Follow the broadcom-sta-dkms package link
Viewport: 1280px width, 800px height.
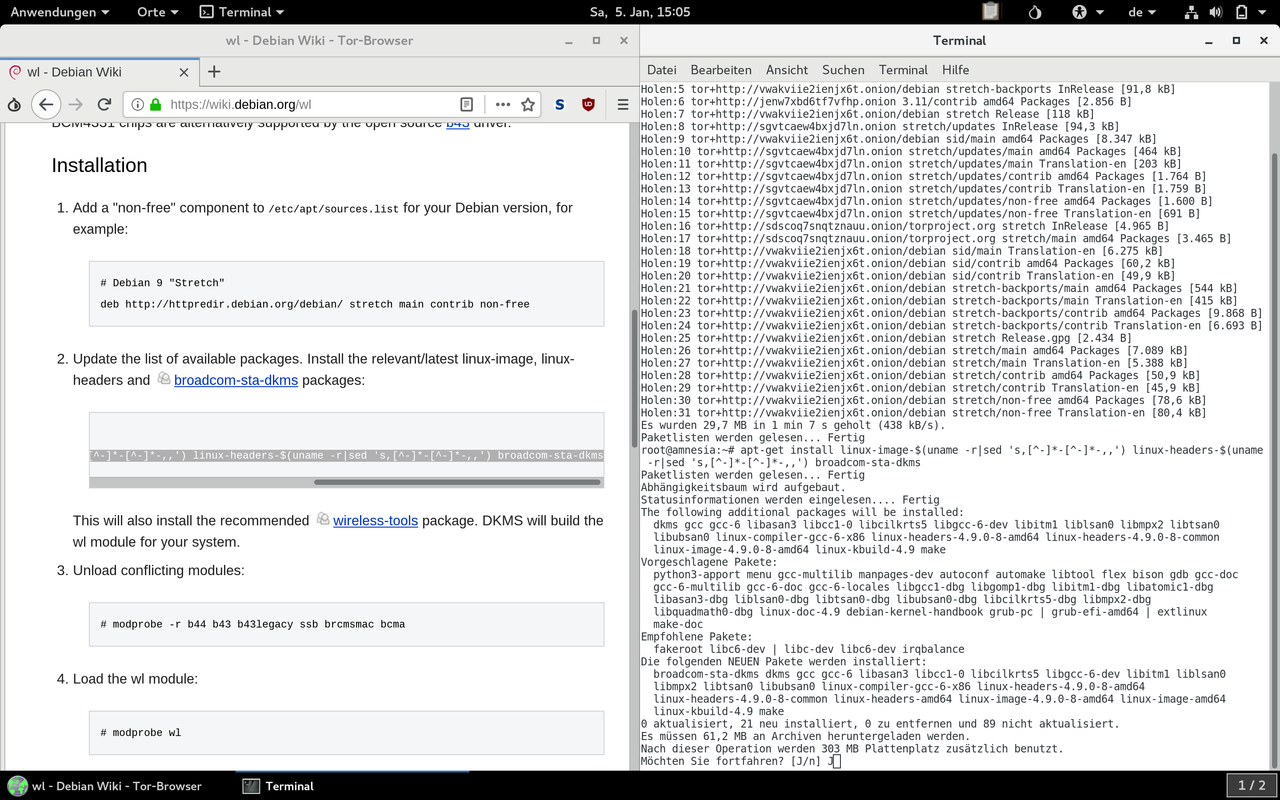tap(236, 380)
